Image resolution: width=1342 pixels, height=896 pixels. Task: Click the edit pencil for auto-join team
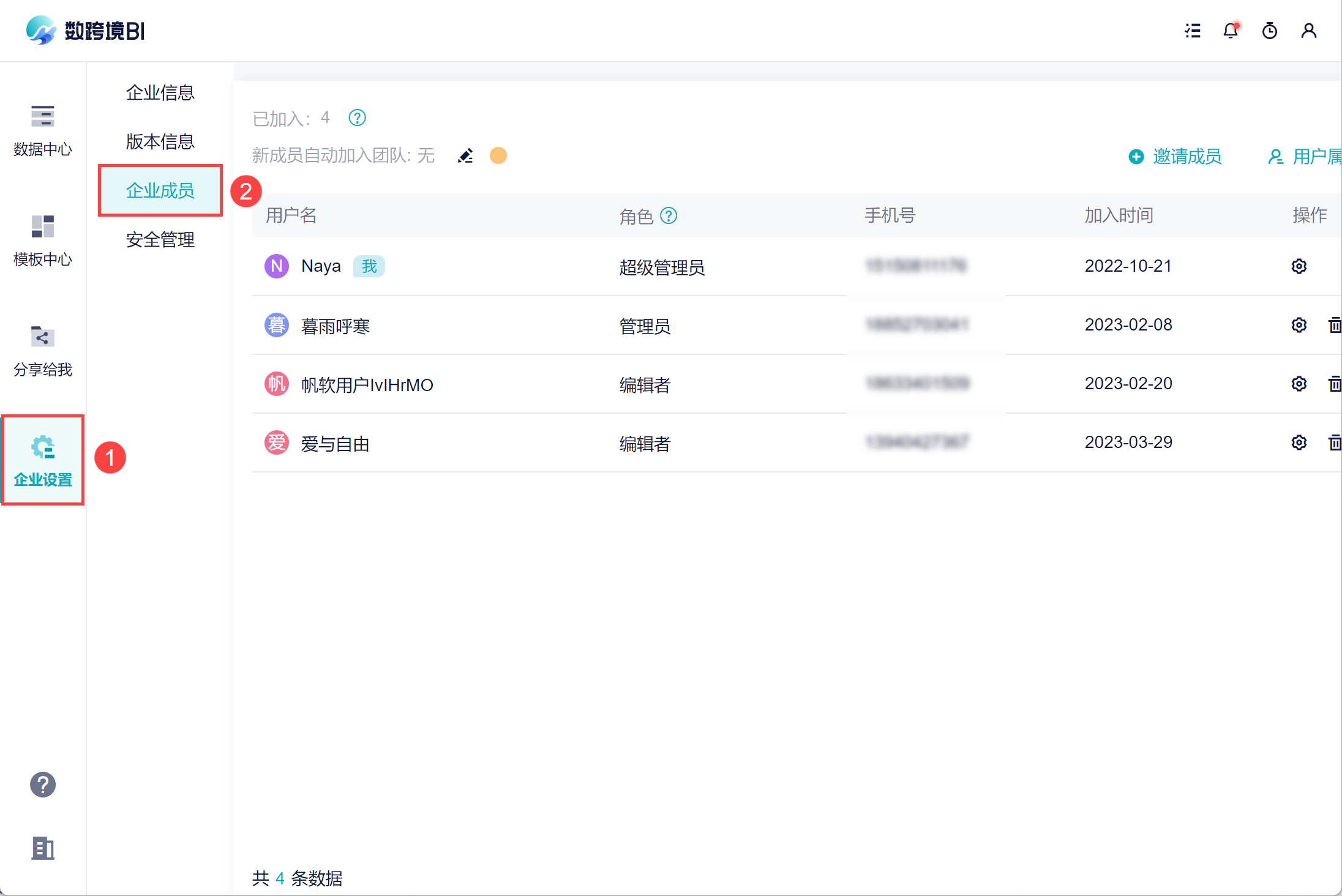(465, 156)
